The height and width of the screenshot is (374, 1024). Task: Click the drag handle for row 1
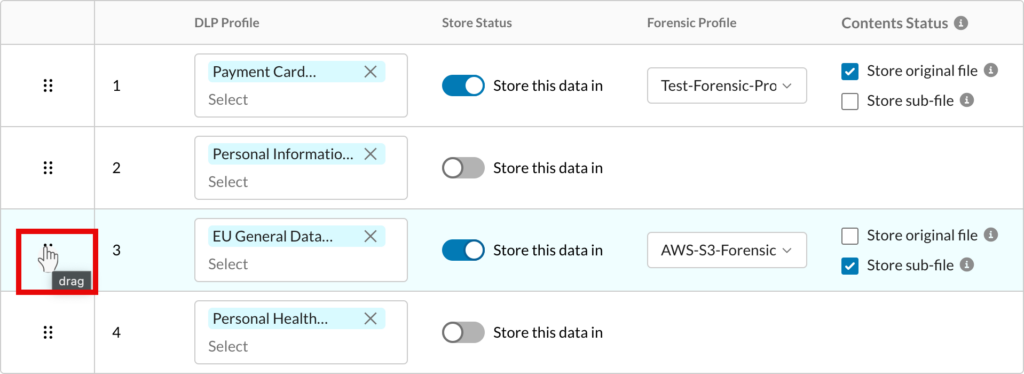pos(47,86)
